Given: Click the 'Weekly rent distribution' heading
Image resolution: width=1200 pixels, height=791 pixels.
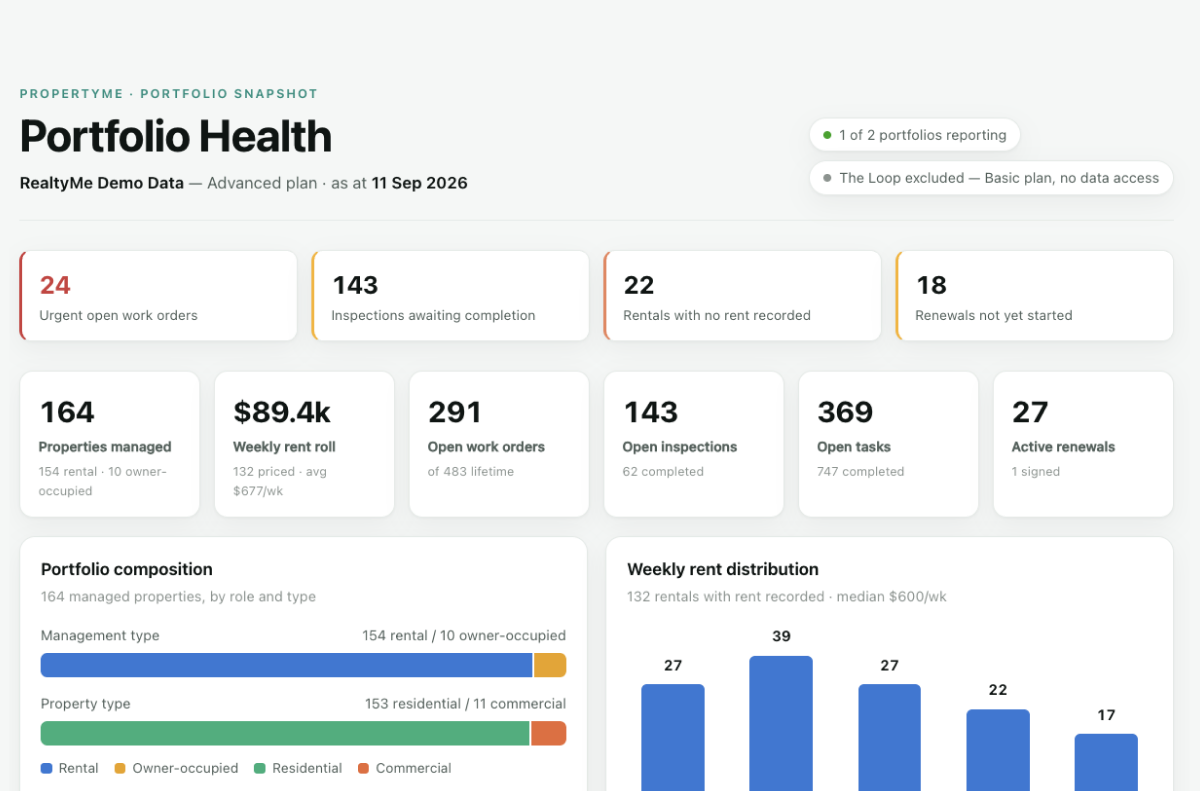Looking at the screenshot, I should tap(723, 569).
